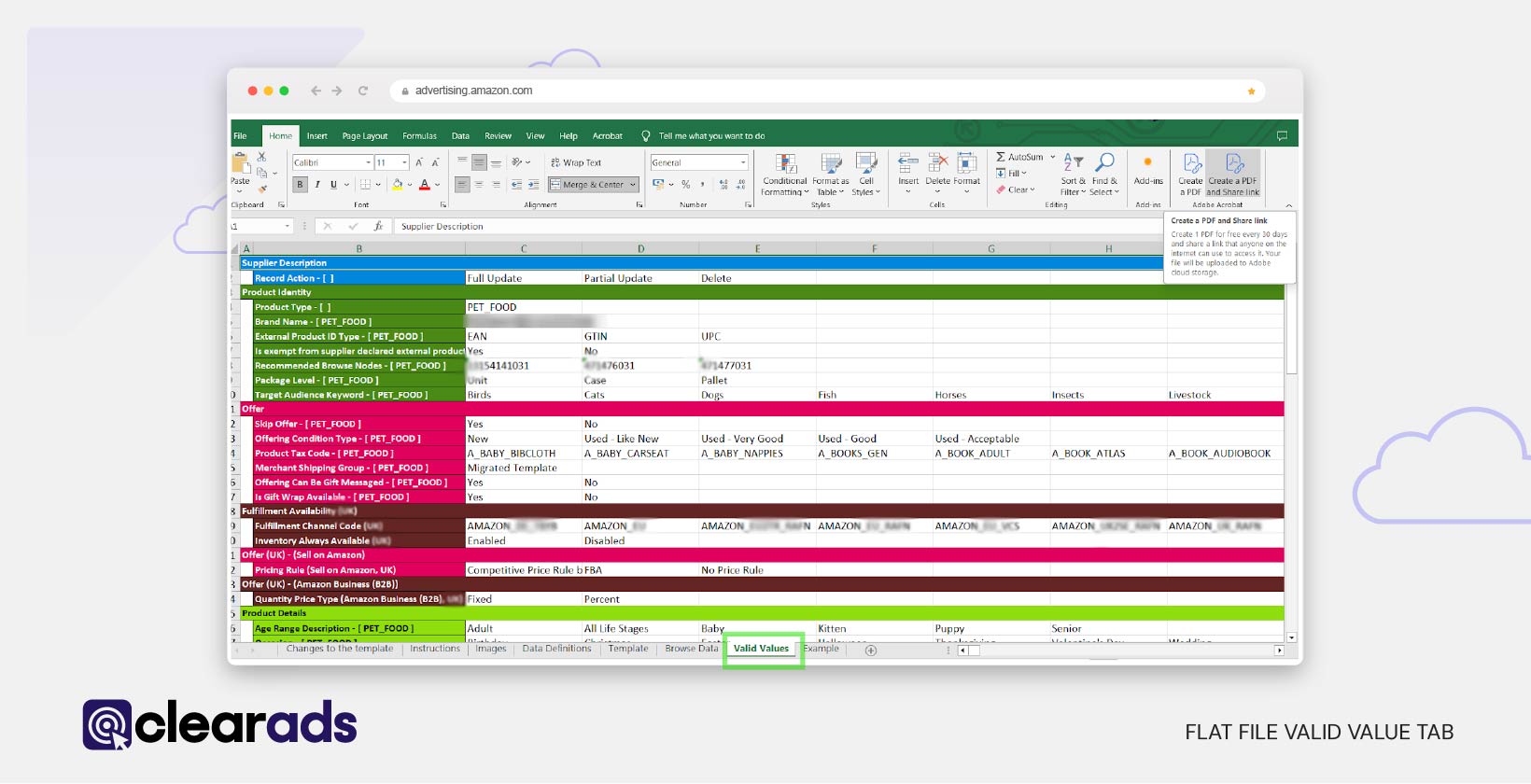The height and width of the screenshot is (784, 1531).
Task: Apply comma style number format
Action: click(702, 185)
